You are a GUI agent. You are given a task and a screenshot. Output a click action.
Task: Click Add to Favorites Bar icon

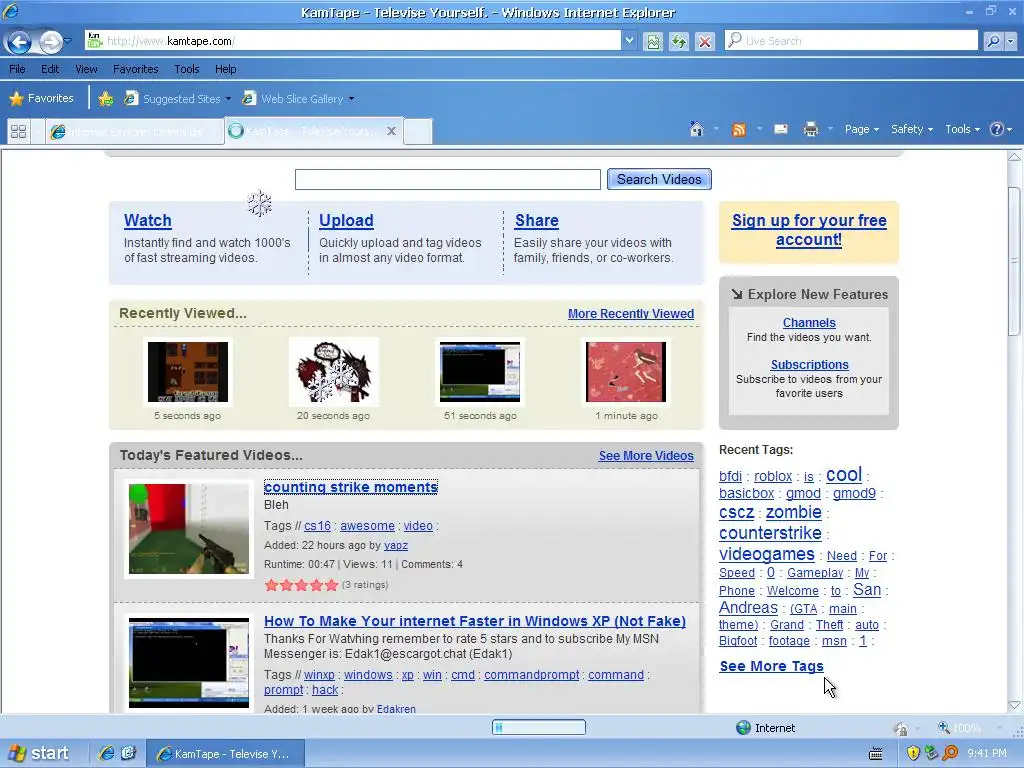point(105,99)
